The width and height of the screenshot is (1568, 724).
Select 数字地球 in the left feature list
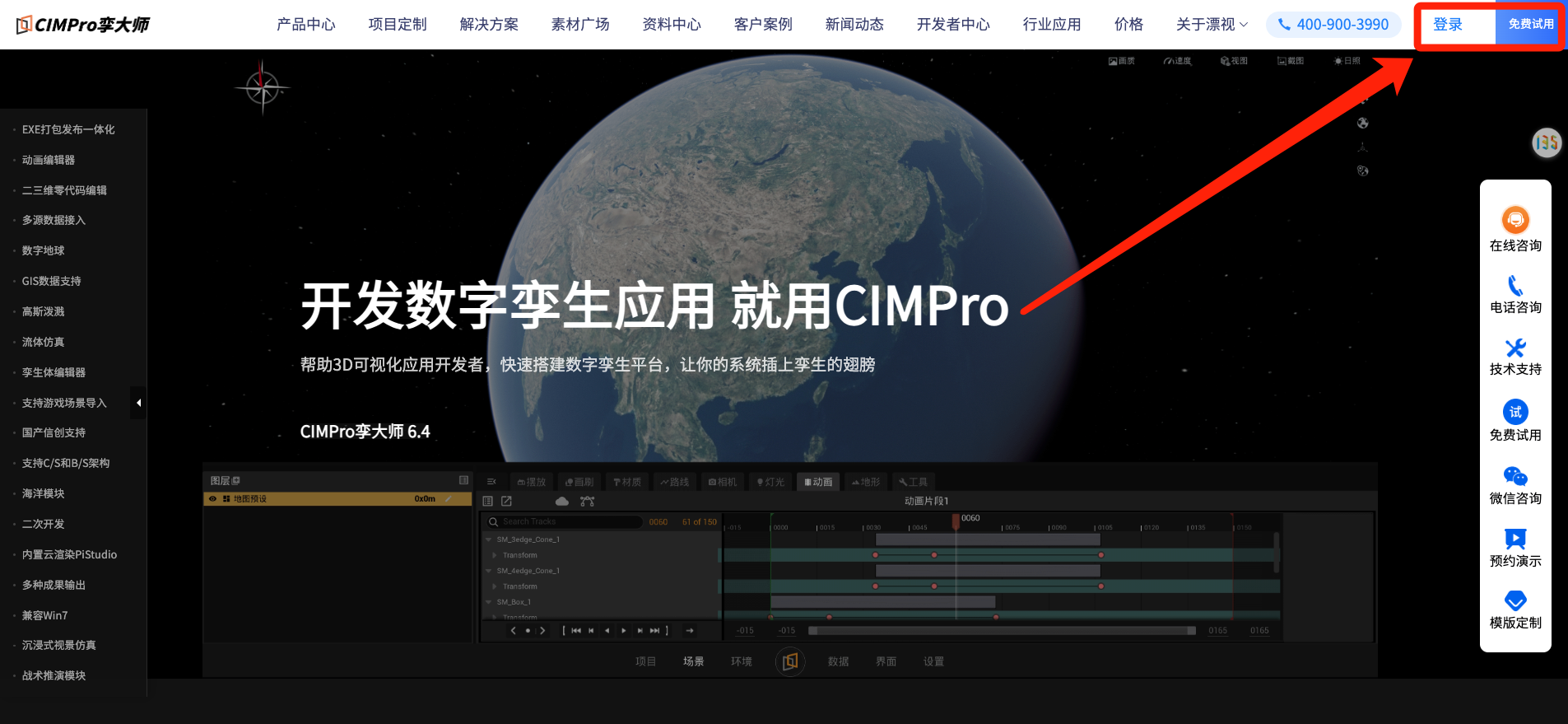[44, 250]
